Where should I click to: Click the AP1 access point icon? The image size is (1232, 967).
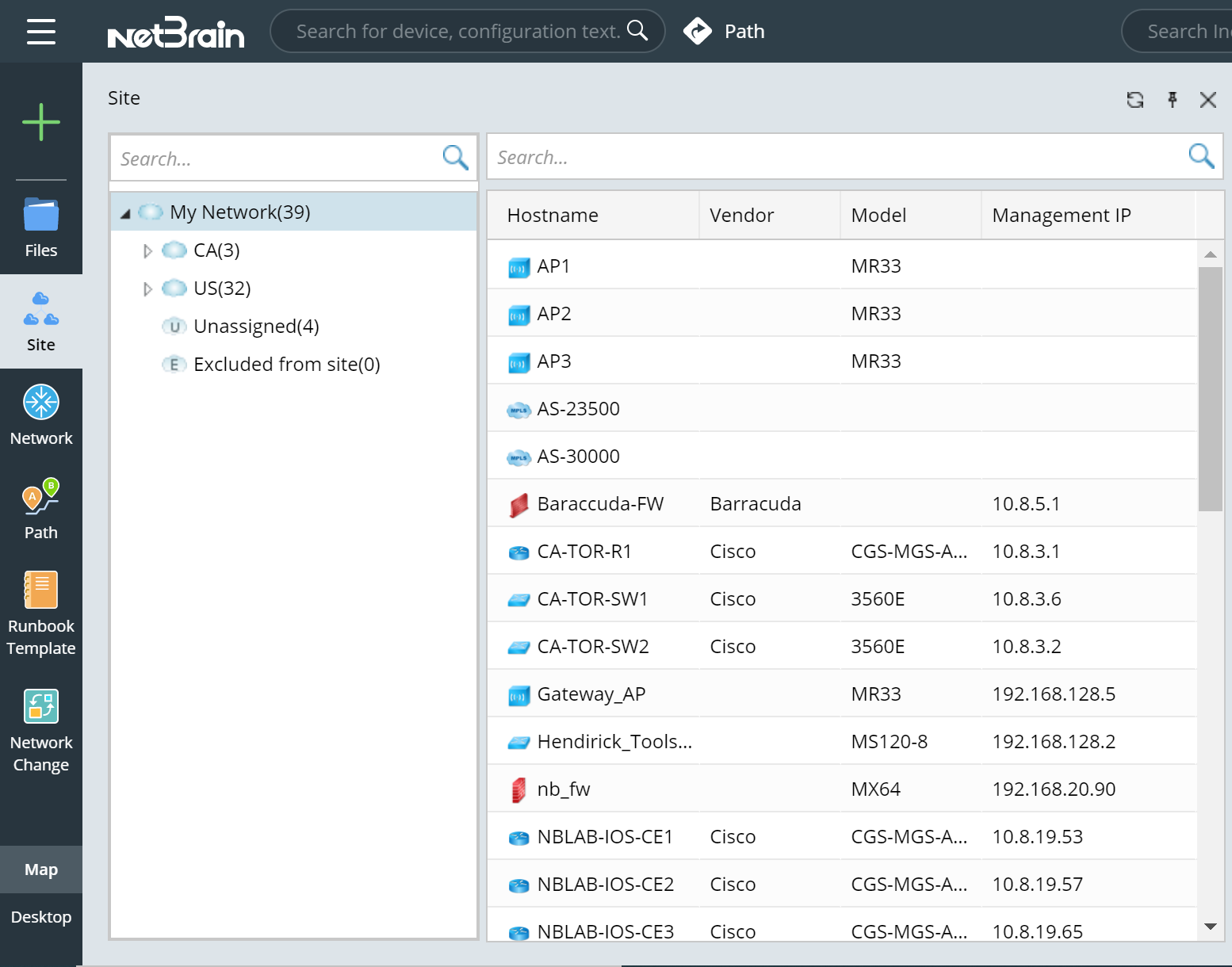coord(518,267)
